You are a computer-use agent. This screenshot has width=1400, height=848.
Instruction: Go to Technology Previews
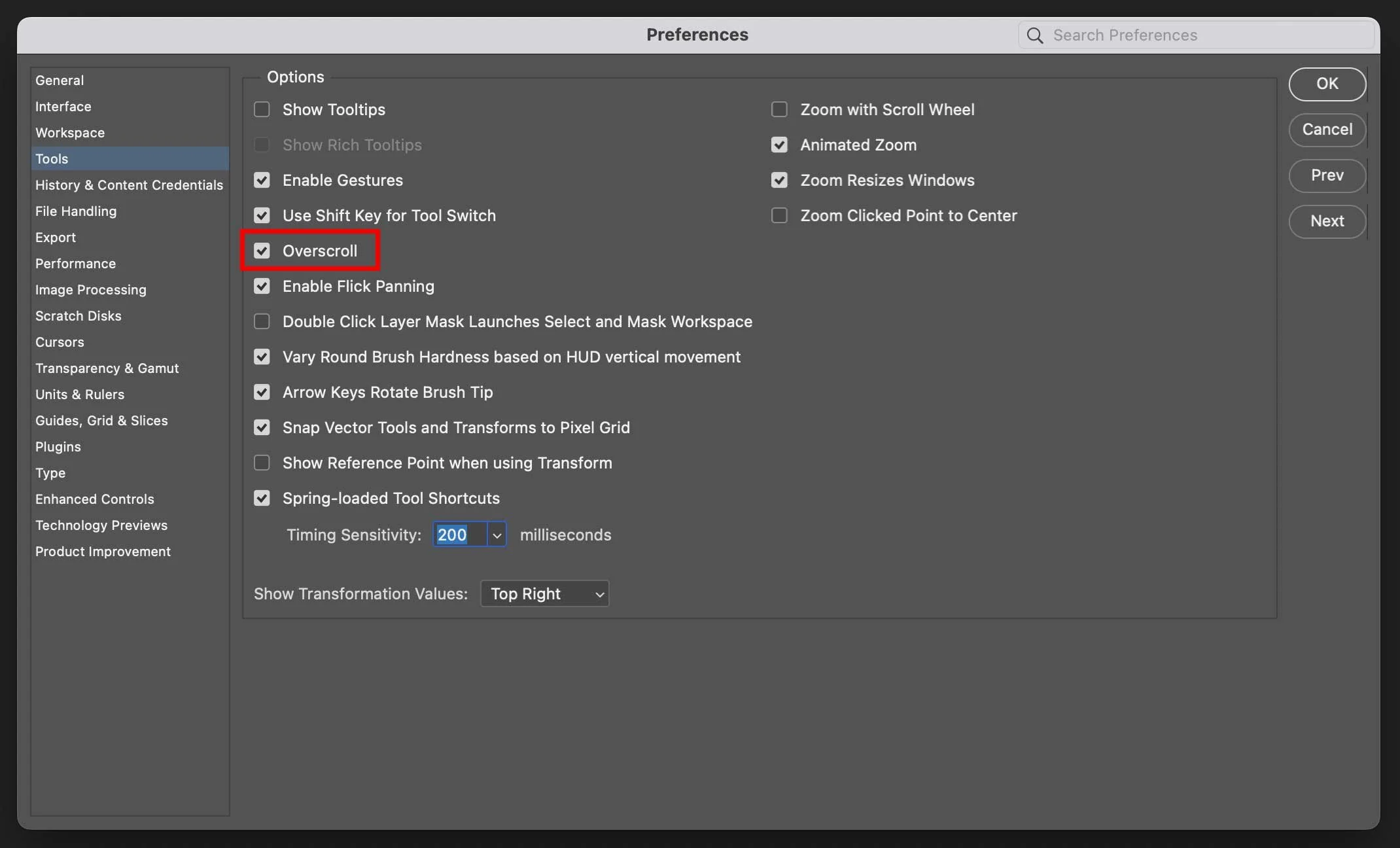click(130, 525)
